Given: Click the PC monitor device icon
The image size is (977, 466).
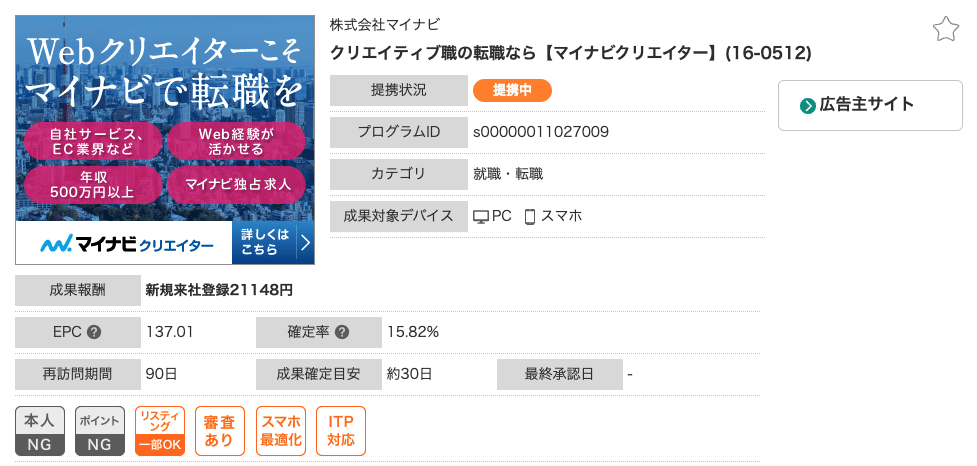Looking at the screenshot, I should click(480, 217).
